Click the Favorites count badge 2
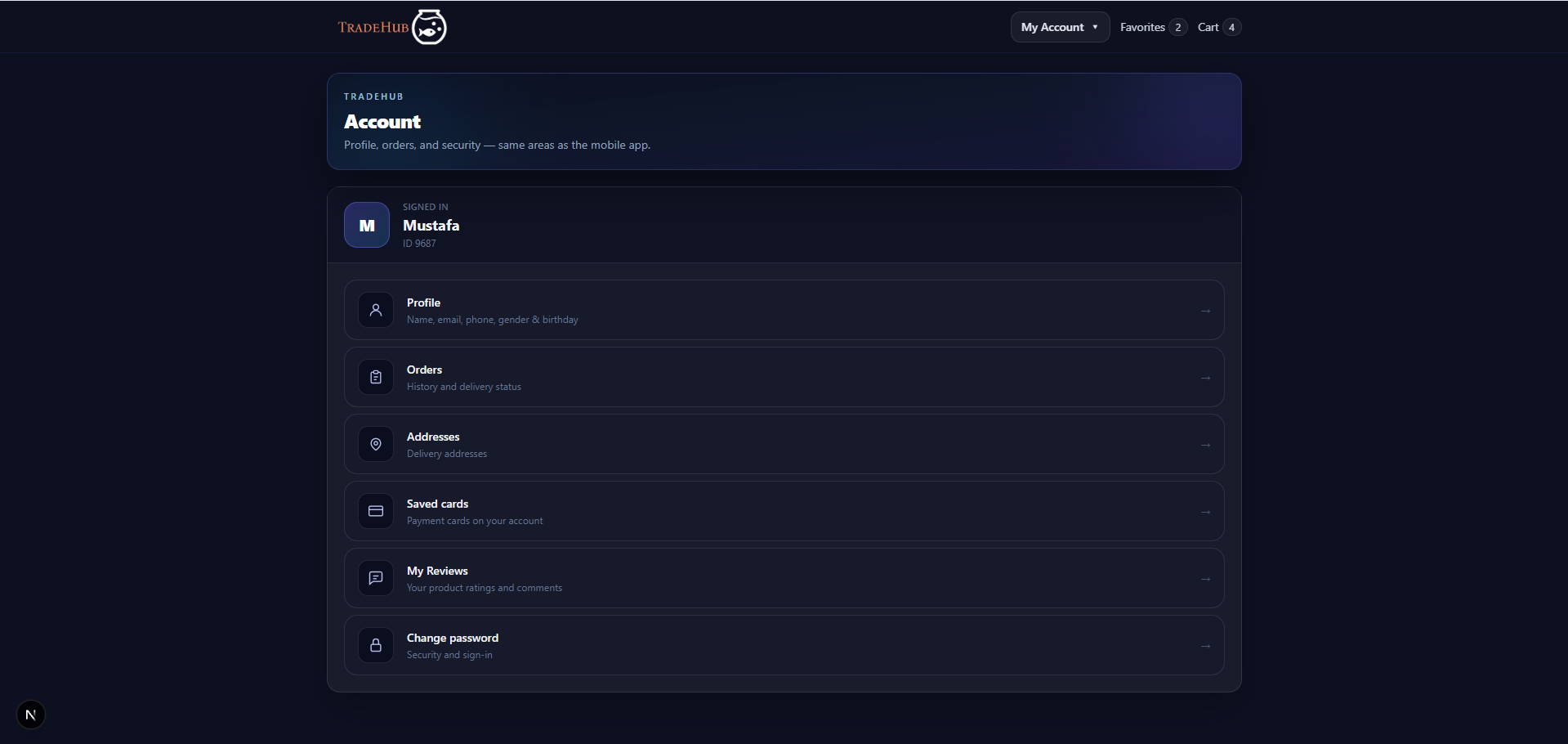This screenshot has width=1568, height=744. 1177,27
